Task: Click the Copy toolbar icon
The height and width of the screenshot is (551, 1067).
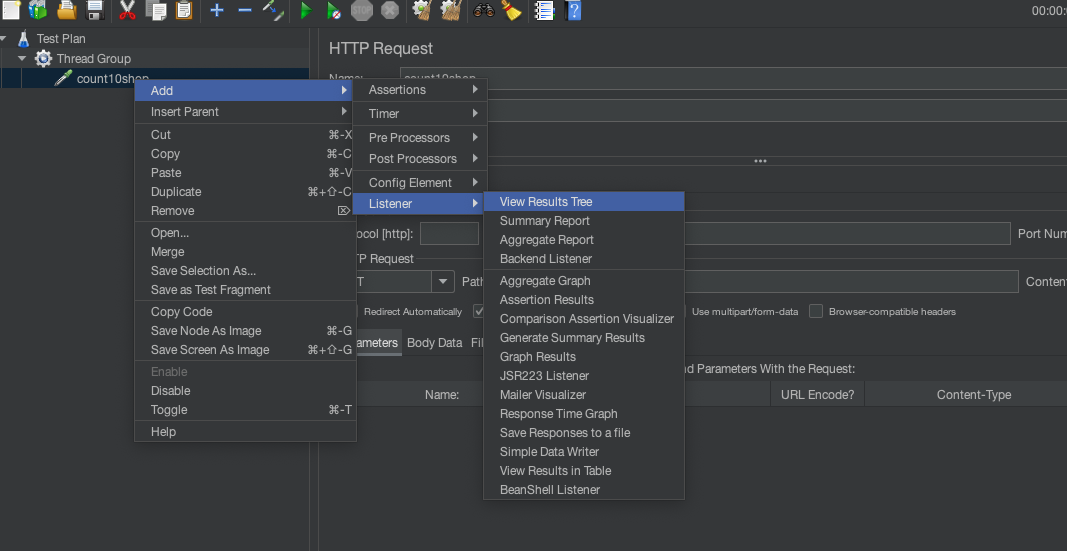Action: point(156,10)
